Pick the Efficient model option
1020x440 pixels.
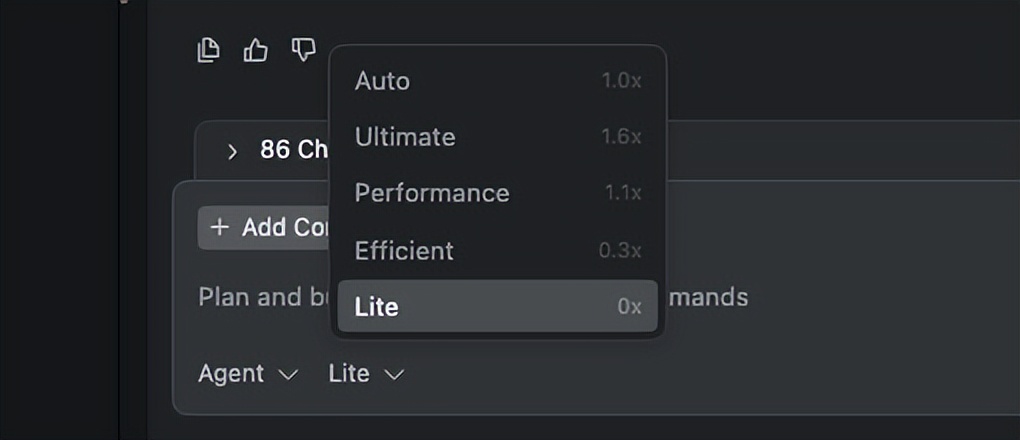click(404, 250)
